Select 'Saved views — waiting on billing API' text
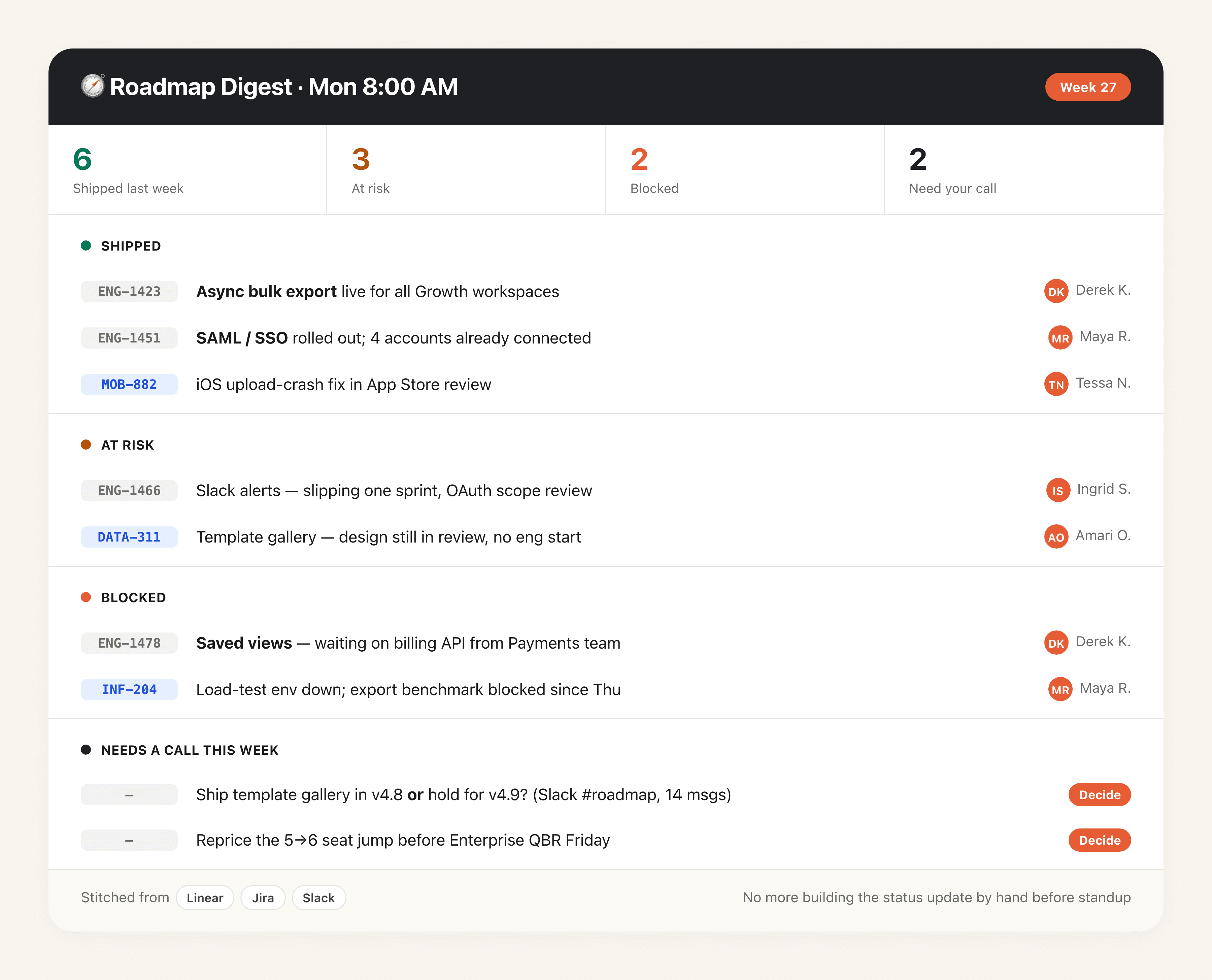This screenshot has width=1212, height=980. pyautogui.click(x=408, y=643)
